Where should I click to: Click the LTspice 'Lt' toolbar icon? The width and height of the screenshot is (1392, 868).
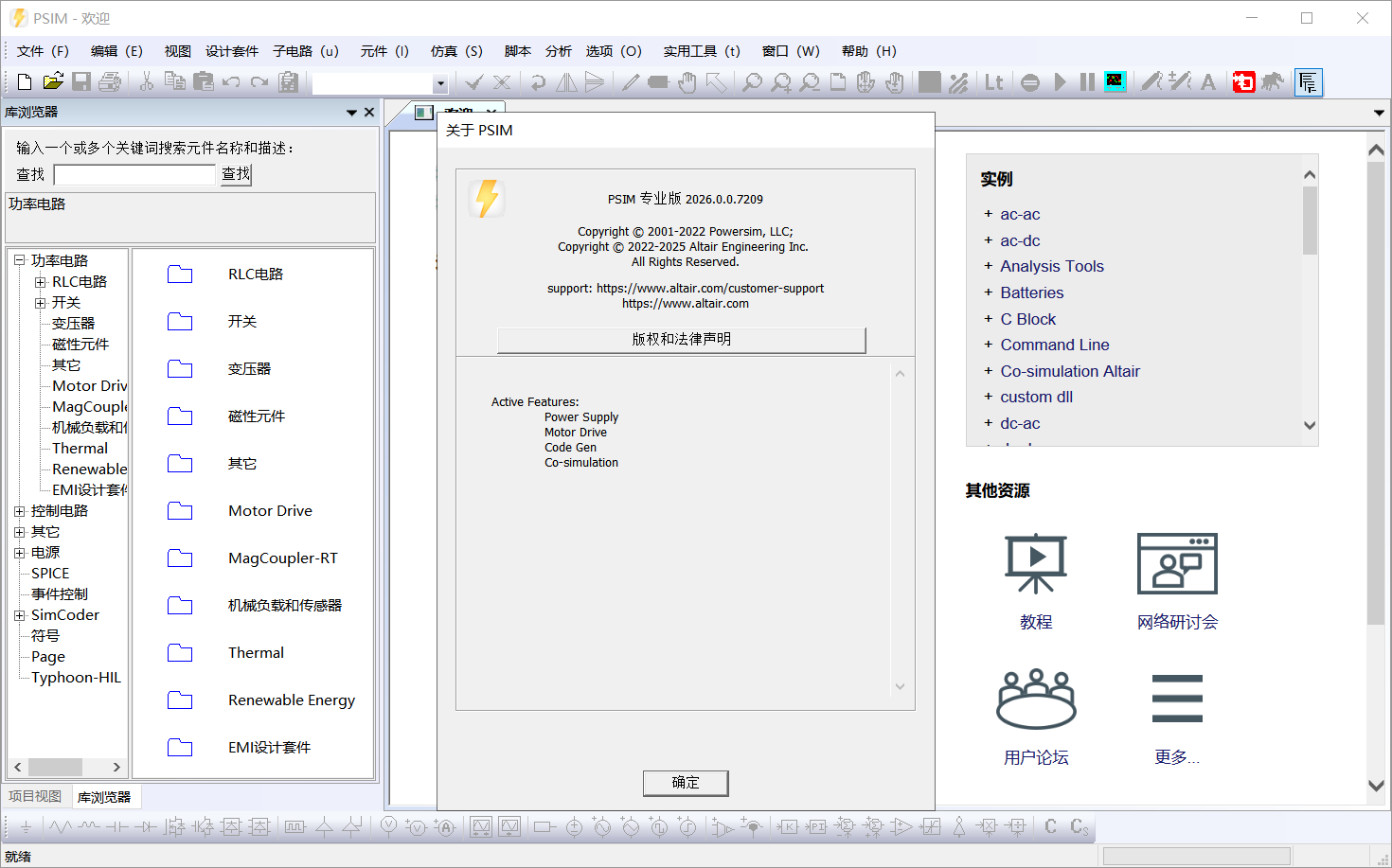click(993, 82)
